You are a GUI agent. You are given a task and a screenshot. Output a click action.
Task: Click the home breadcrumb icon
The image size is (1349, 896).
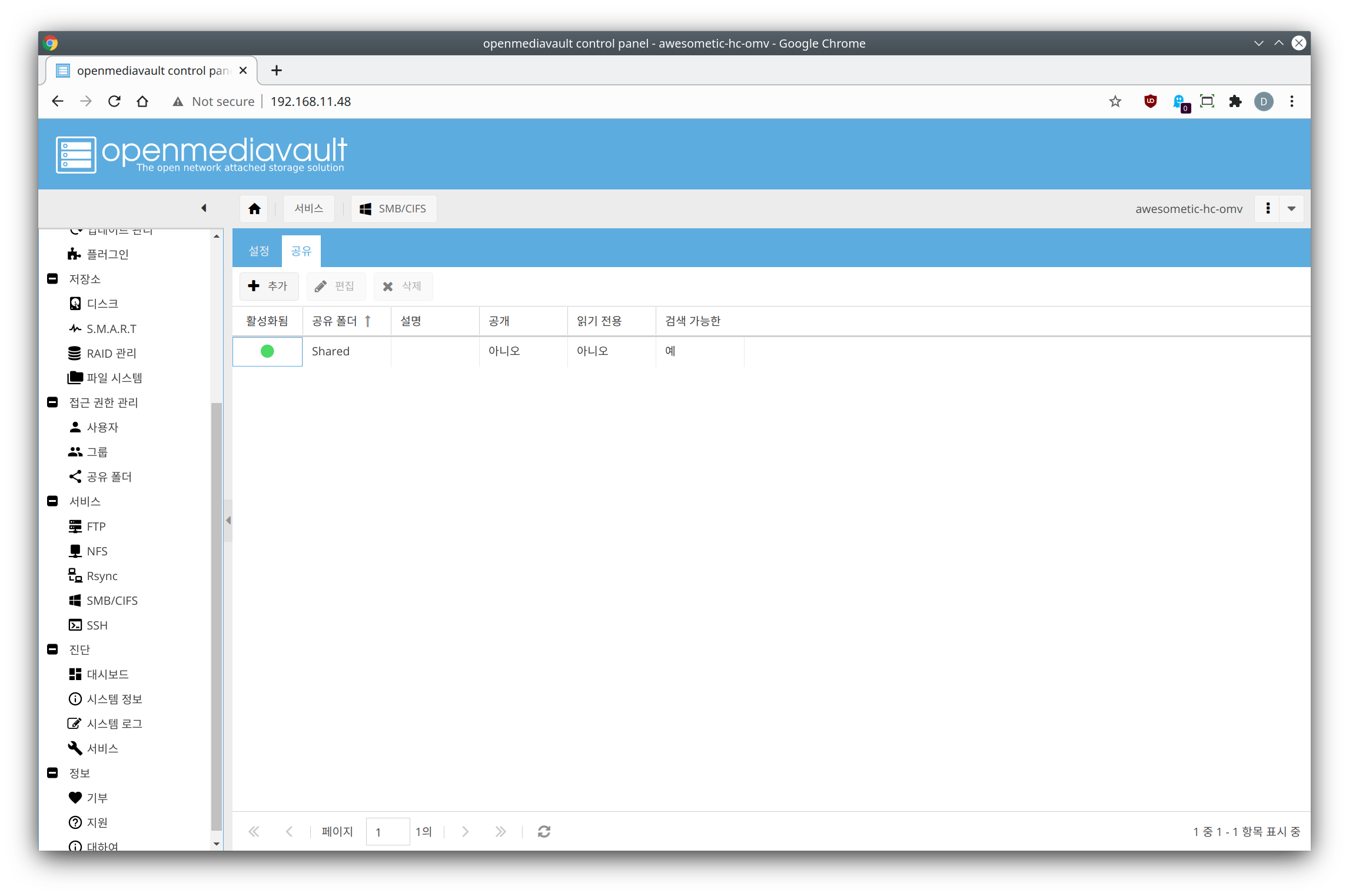coord(254,209)
